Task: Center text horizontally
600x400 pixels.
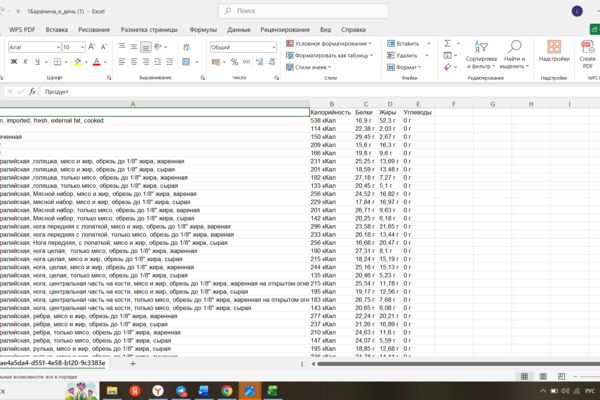Action: coord(134,62)
